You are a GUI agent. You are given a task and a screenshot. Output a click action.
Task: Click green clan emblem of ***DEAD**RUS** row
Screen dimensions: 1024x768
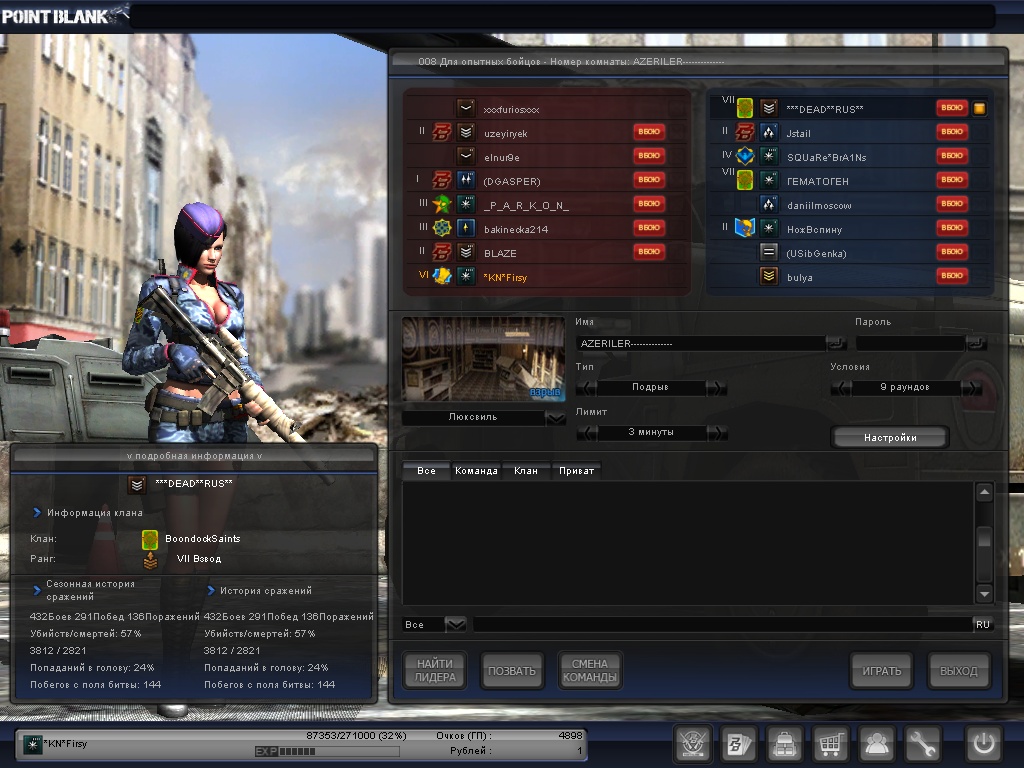coord(744,108)
